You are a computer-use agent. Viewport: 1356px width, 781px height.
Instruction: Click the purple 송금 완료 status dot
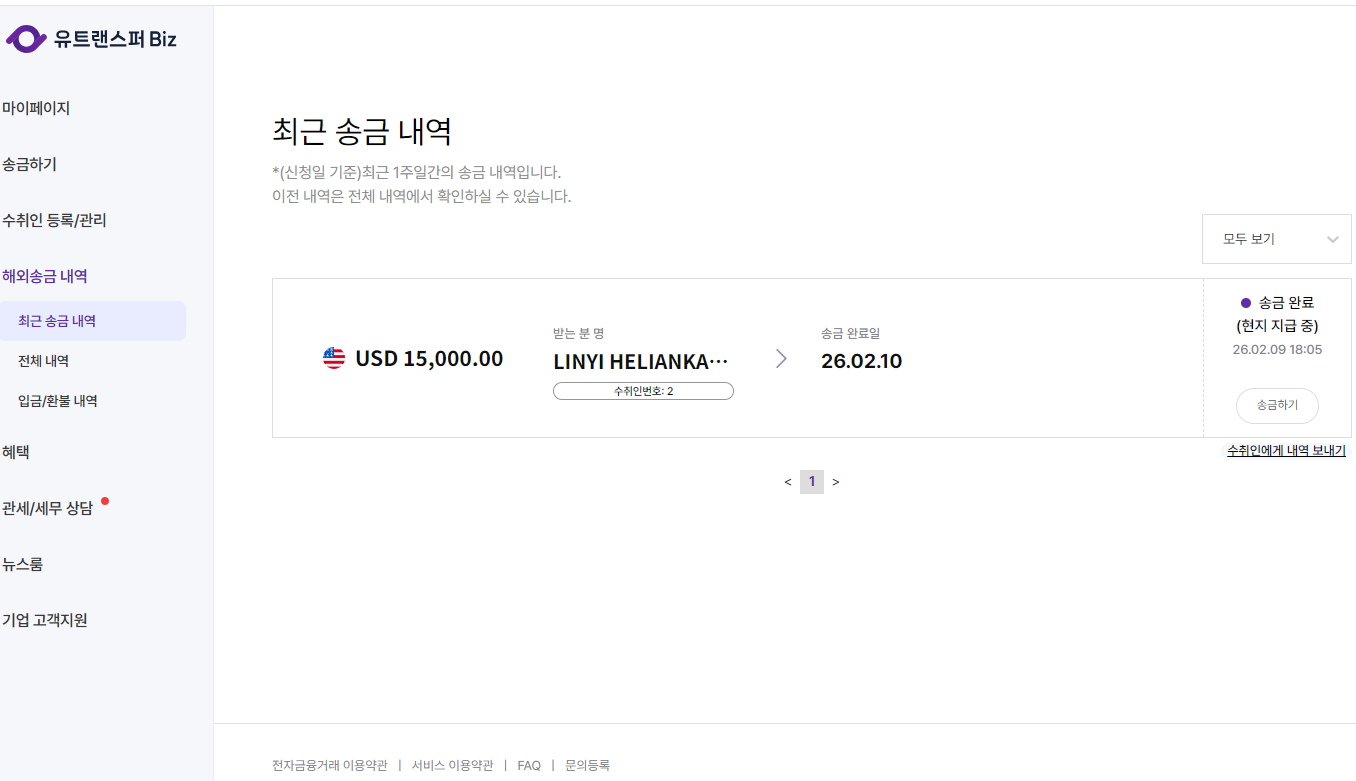click(1245, 302)
